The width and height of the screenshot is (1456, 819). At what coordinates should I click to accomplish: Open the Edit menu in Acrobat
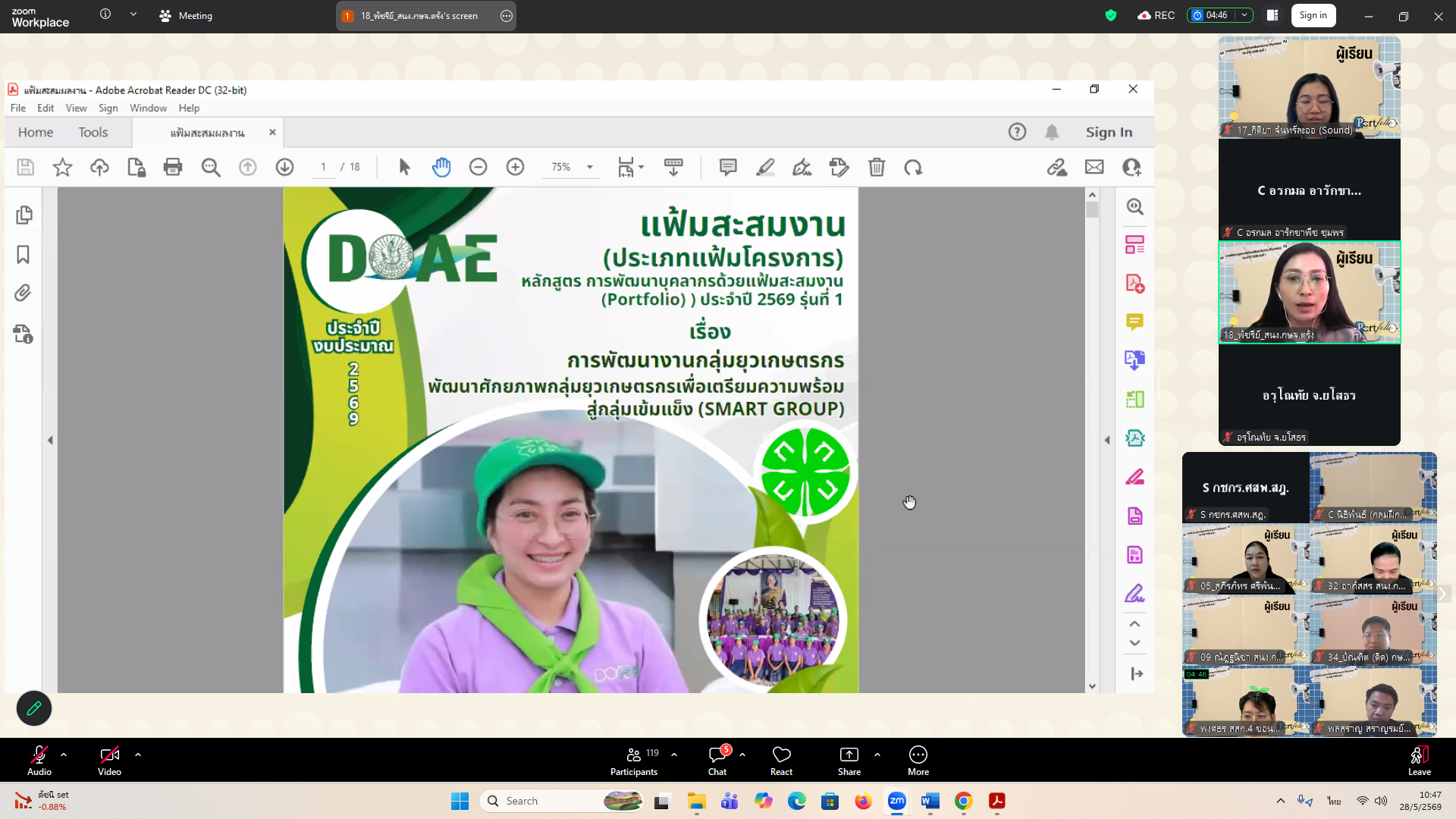45,108
